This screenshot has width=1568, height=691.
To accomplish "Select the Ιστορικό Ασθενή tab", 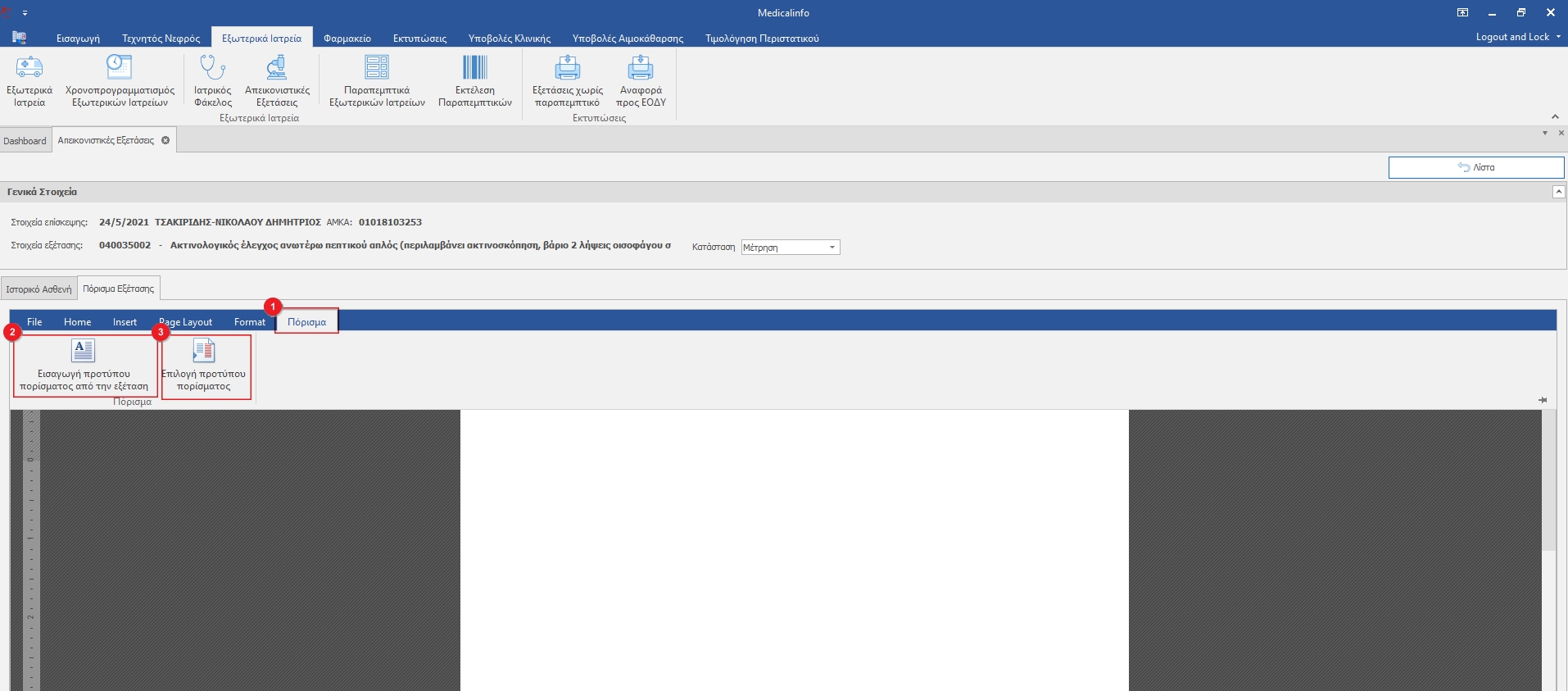I will point(39,289).
